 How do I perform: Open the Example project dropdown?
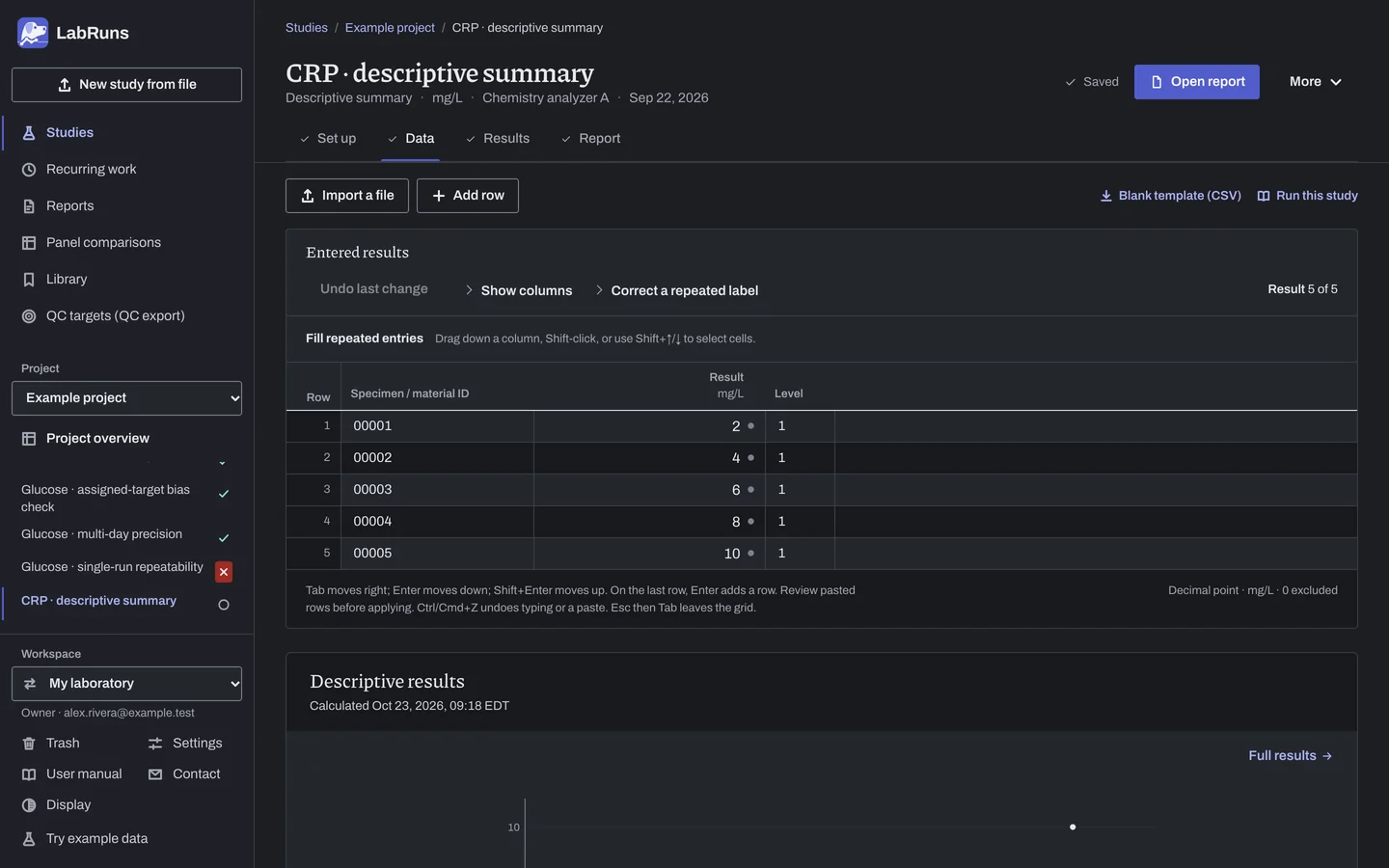pos(126,398)
